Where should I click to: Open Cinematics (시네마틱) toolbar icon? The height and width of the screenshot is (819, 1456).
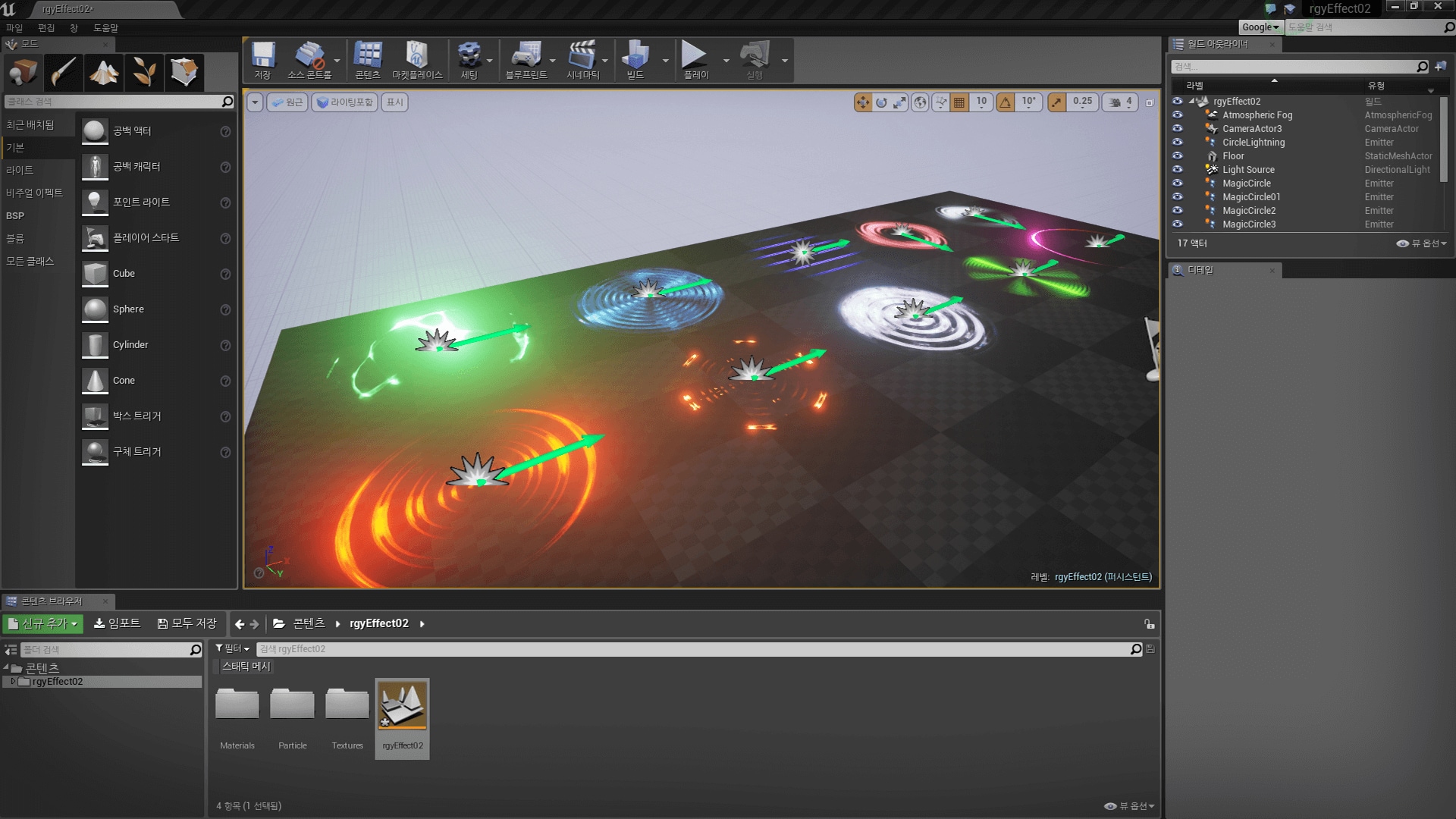[582, 60]
